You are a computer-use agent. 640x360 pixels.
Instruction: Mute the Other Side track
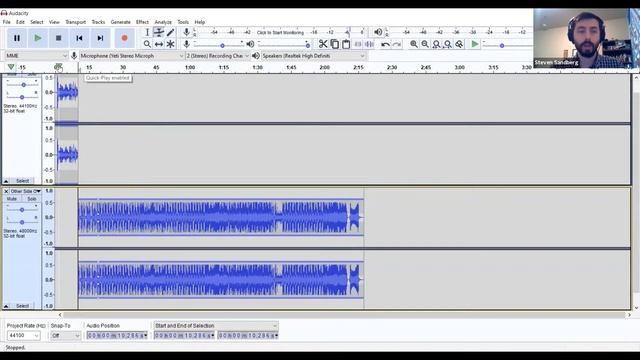[12, 199]
